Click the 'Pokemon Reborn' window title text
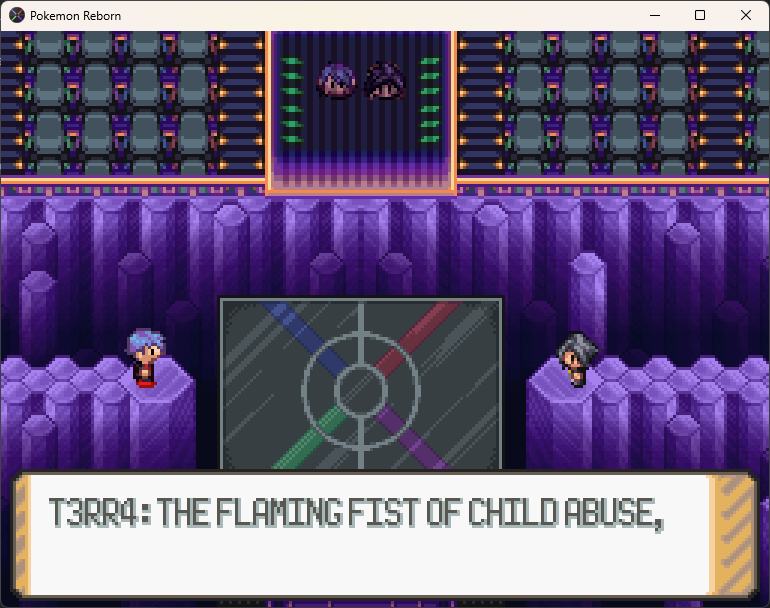 [x=76, y=16]
